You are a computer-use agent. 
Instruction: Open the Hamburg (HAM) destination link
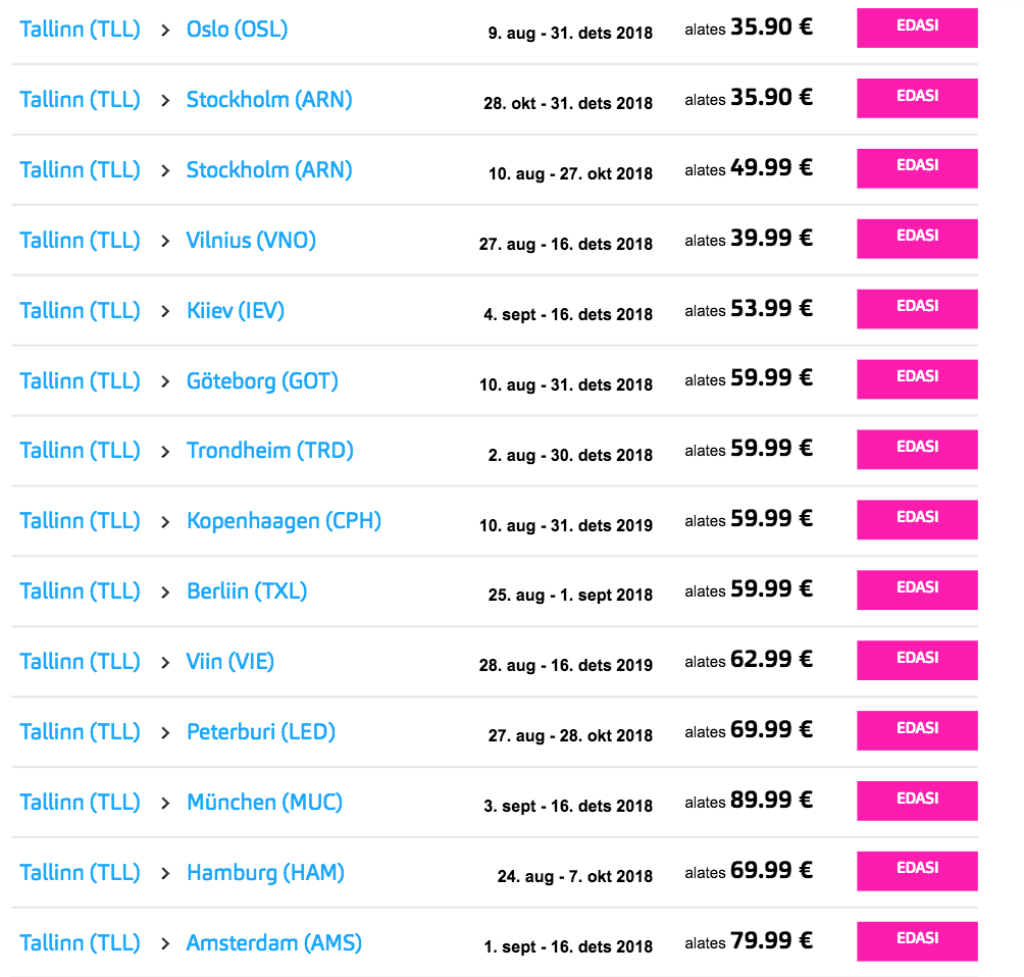click(265, 872)
